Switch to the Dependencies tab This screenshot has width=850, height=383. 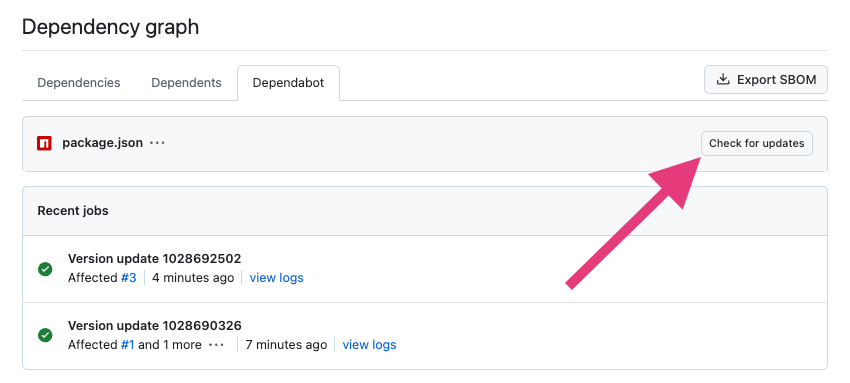click(x=79, y=83)
